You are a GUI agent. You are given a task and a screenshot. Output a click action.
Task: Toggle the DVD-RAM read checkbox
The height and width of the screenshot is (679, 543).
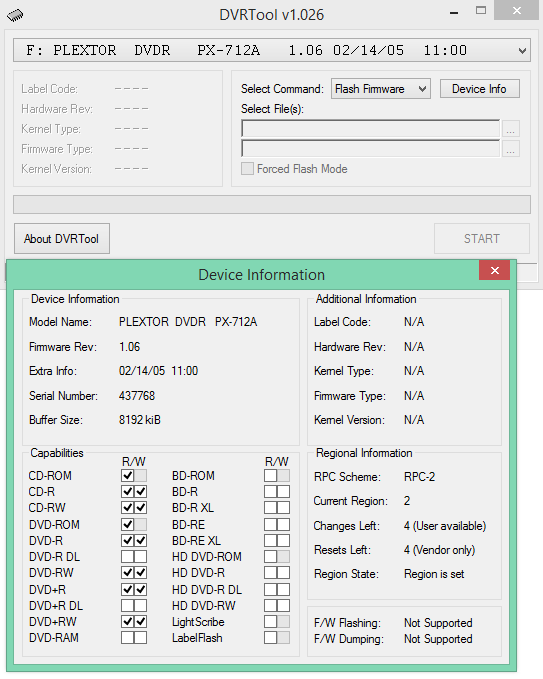coord(127,637)
